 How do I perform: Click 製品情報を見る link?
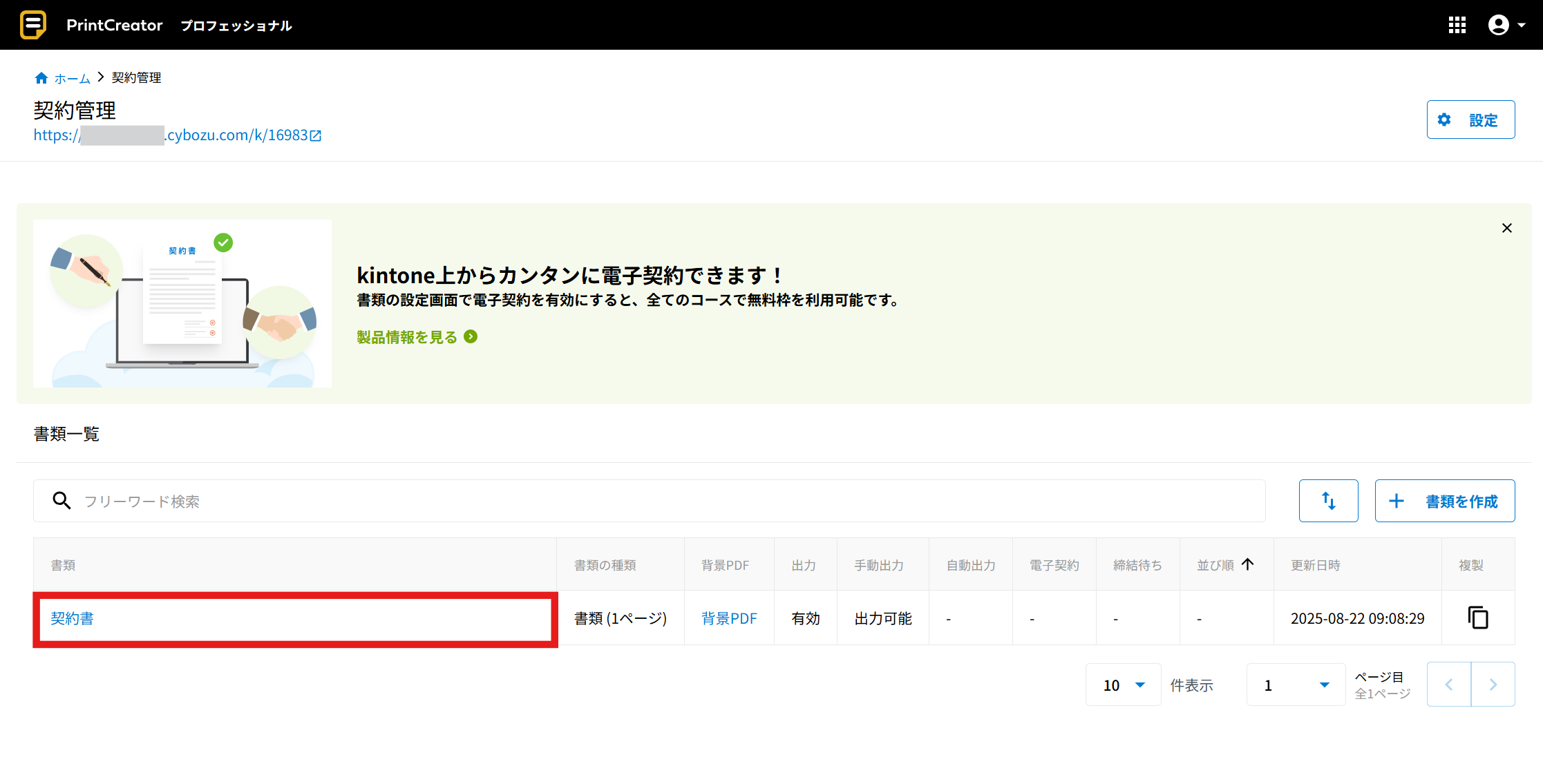pos(407,337)
